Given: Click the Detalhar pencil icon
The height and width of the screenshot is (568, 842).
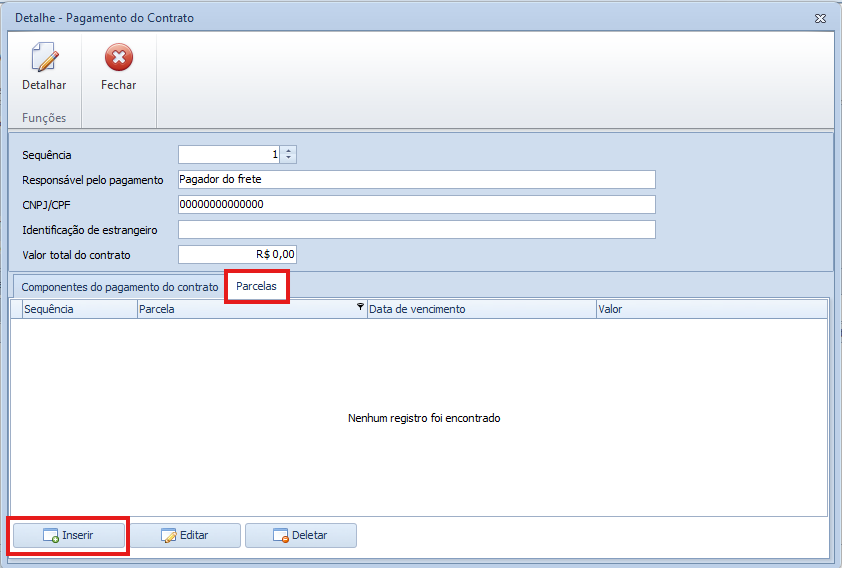Looking at the screenshot, I should pos(44,58).
